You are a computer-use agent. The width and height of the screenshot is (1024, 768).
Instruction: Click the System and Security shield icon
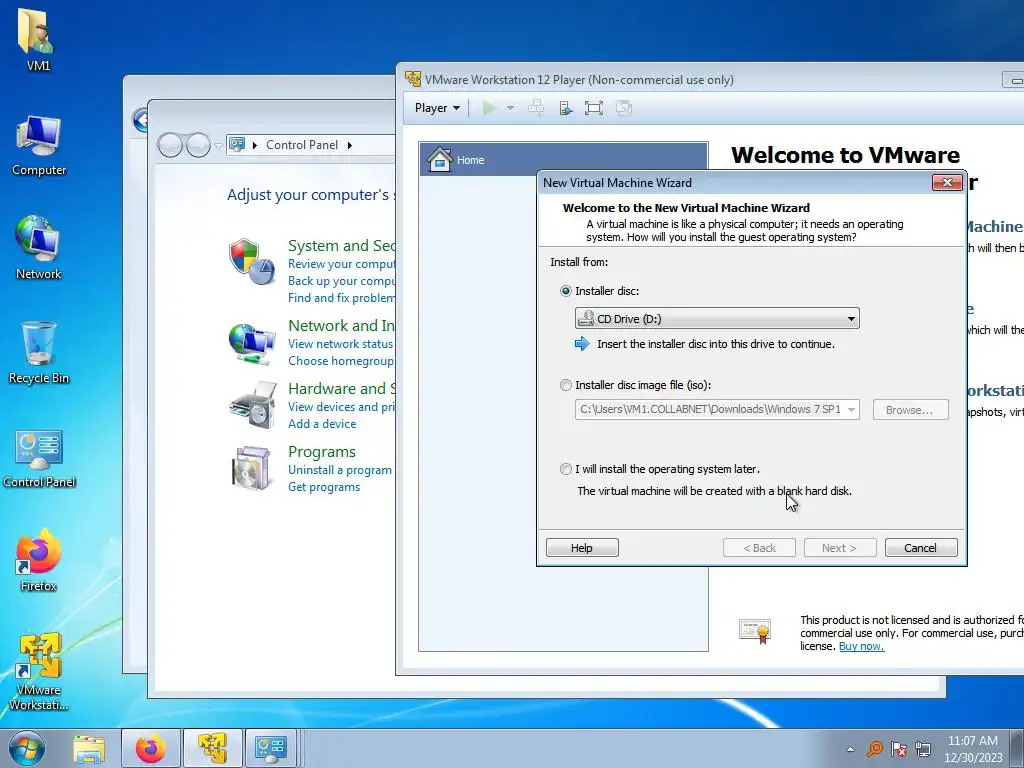coord(251,261)
